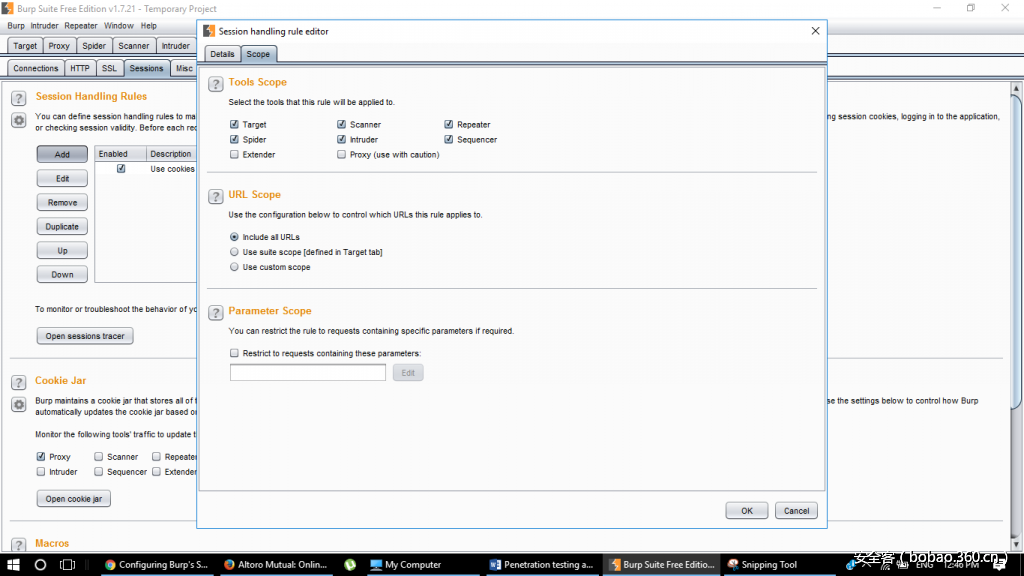Click the Session Handling Rules help icon
The height and width of the screenshot is (576, 1024).
[x=18, y=98]
